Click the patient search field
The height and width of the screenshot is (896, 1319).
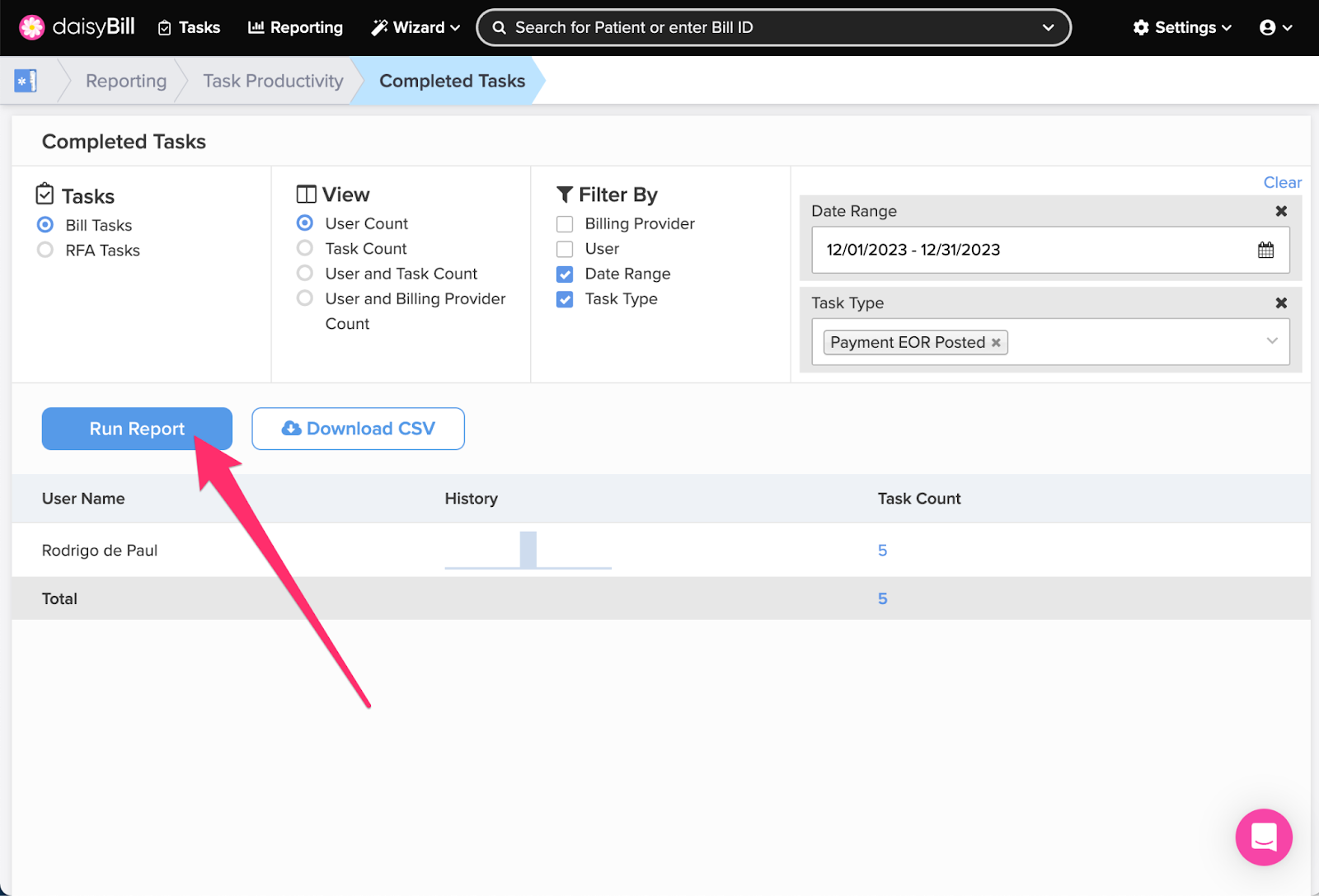pos(773,27)
